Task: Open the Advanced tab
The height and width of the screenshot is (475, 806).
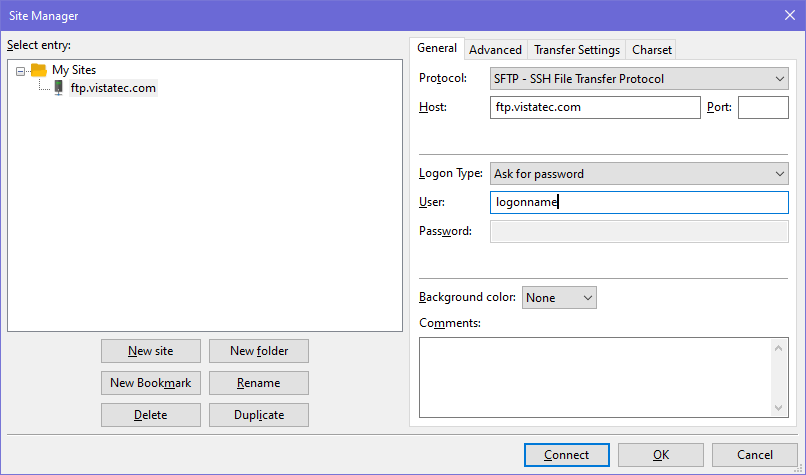Action: pos(496,50)
